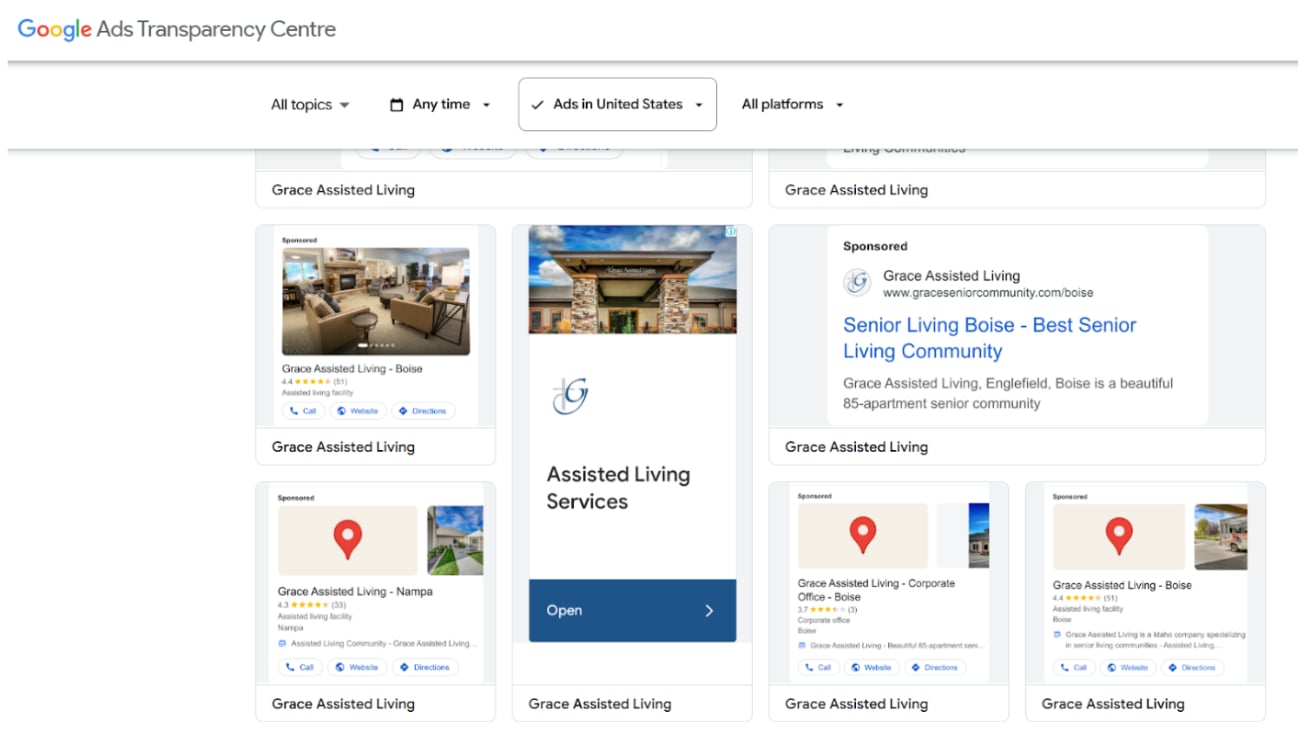This screenshot has width=1308, height=744.
Task: Click the map pin in the Boise map ad
Action: 1119,537
